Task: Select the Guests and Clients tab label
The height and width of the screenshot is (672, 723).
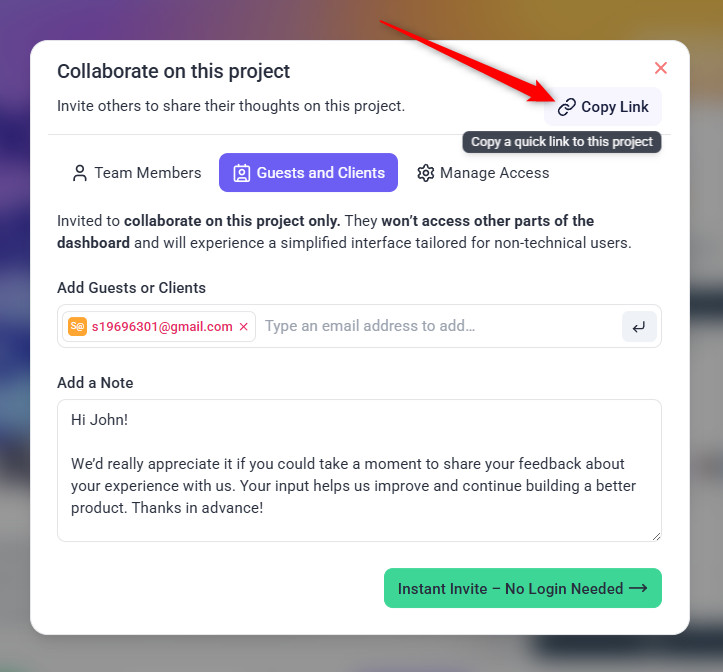Action: point(320,173)
